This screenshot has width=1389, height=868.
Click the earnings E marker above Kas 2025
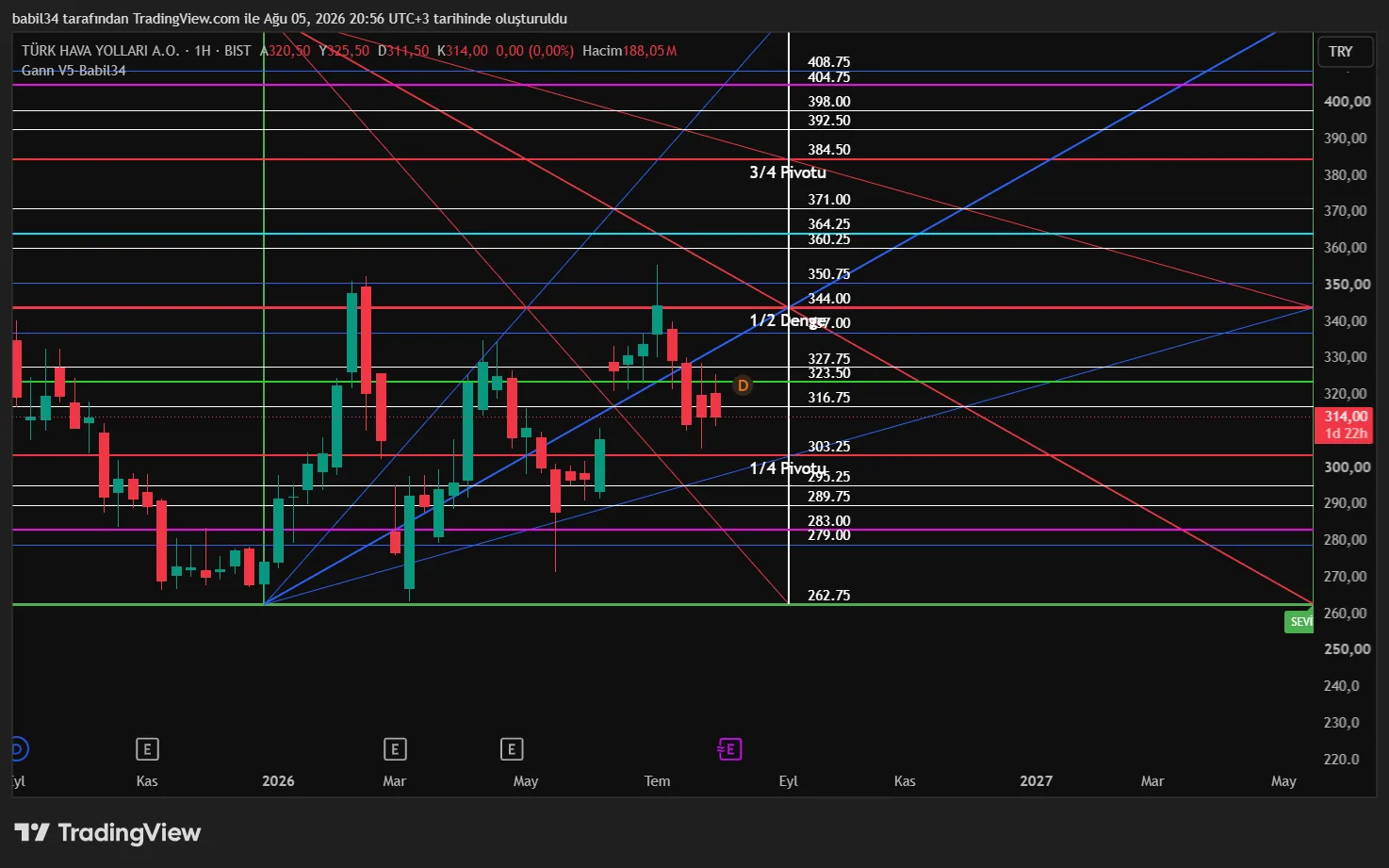tap(147, 749)
